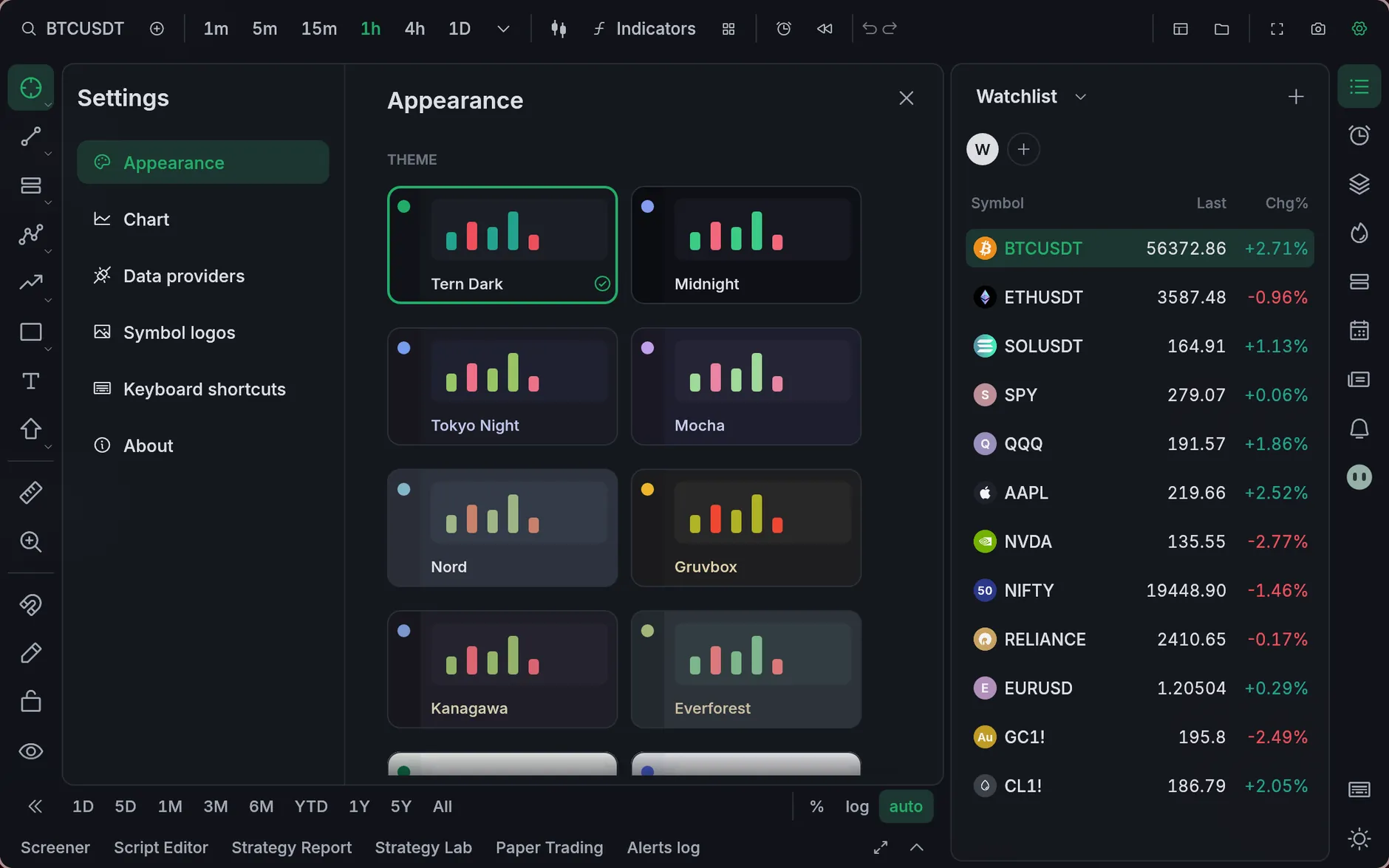Take a chart snapshot with camera icon
The width and height of the screenshot is (1389, 868).
tap(1318, 29)
